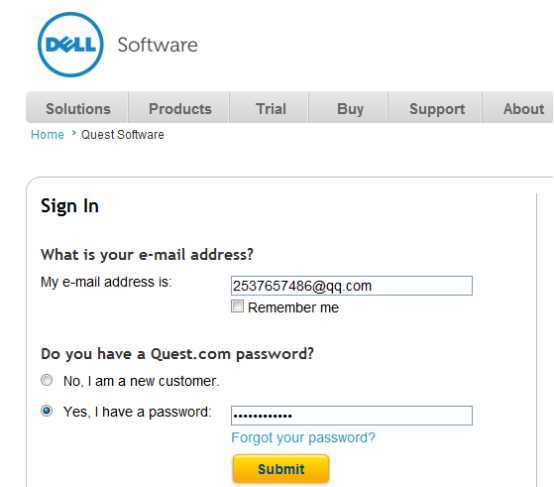The image size is (554, 487).
Task: Click the Quest Software breadcrumb
Action: point(123,135)
